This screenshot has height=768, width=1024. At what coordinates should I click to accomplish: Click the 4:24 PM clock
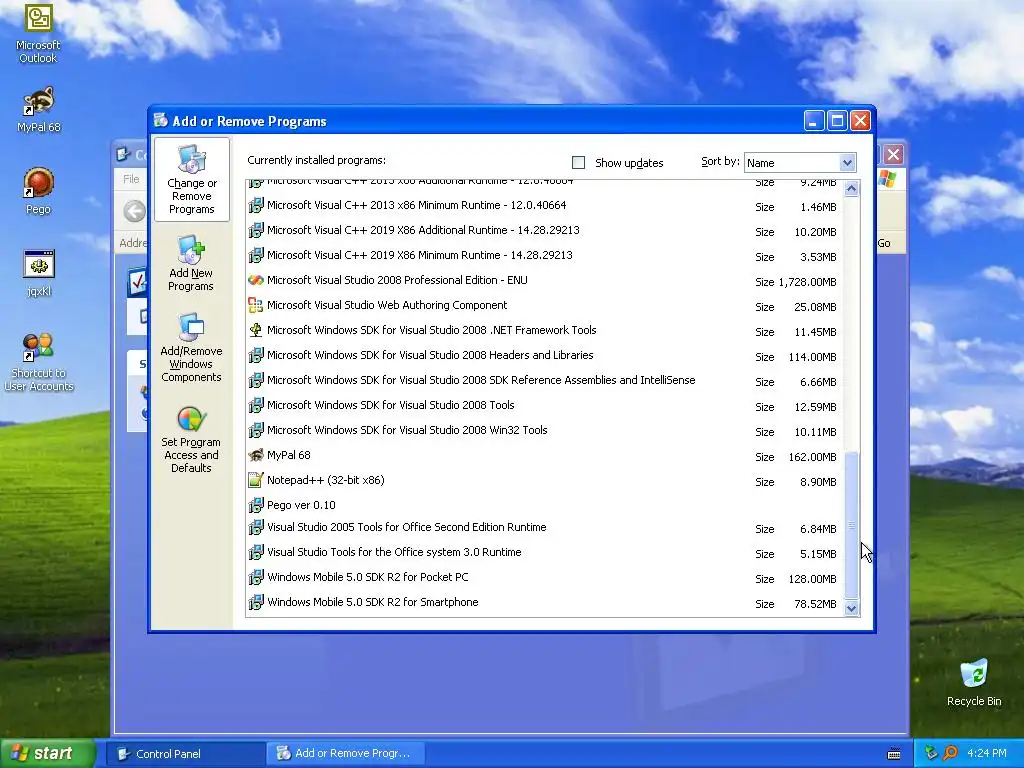(987, 753)
